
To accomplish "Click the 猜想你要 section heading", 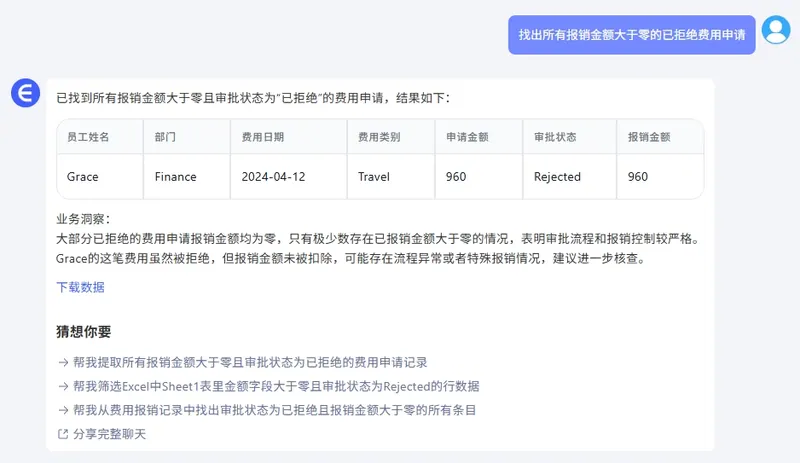I will (84, 332).
